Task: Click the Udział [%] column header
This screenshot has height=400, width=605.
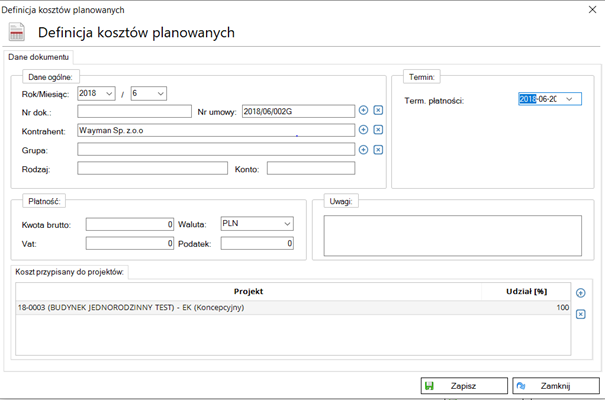Action: click(x=526, y=292)
